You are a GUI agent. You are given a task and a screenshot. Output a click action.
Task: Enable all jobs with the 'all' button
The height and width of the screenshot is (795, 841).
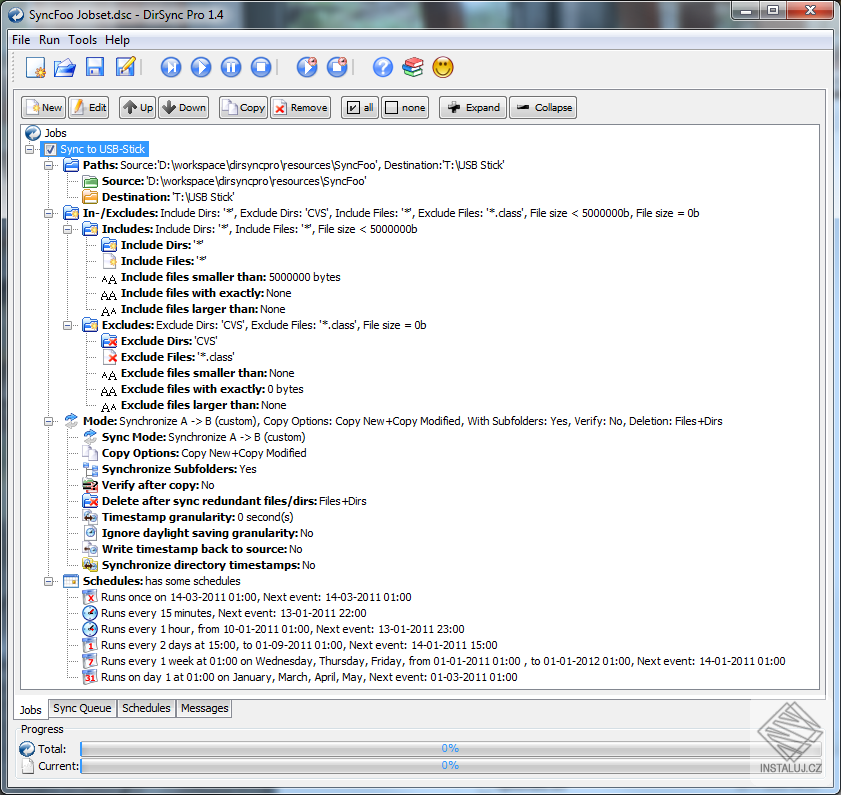point(359,107)
